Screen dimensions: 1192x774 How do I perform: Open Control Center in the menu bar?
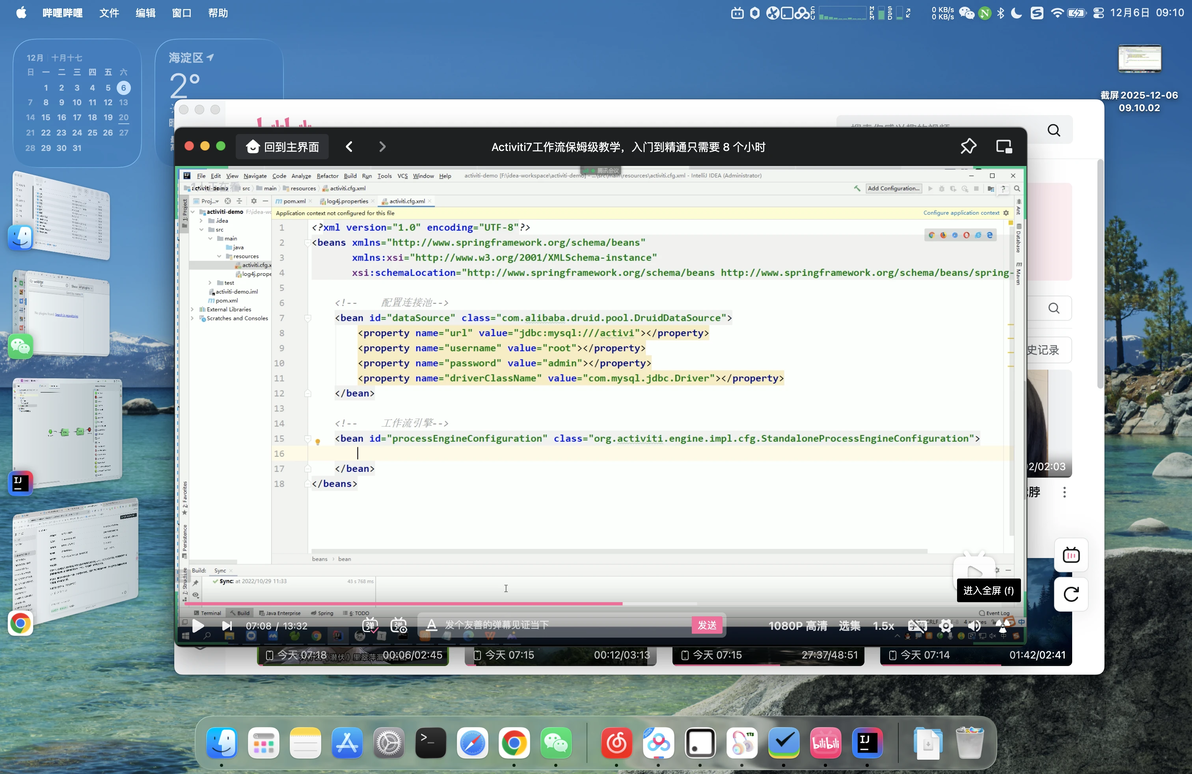point(1098,13)
